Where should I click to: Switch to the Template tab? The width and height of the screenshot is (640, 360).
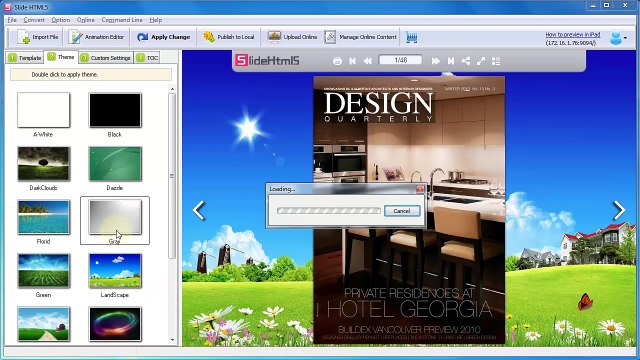(x=24, y=58)
